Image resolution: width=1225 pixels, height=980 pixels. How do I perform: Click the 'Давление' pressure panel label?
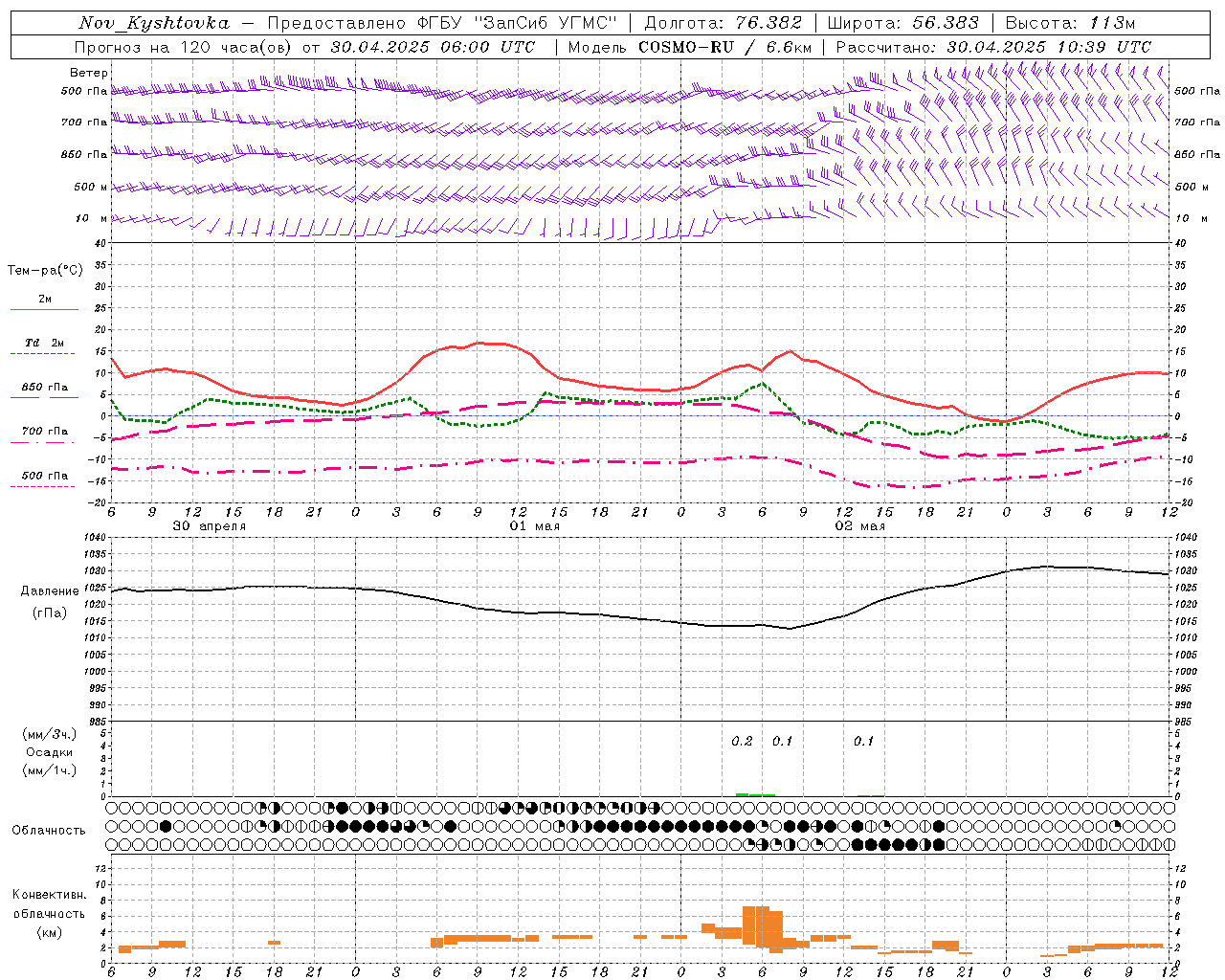click(x=50, y=591)
